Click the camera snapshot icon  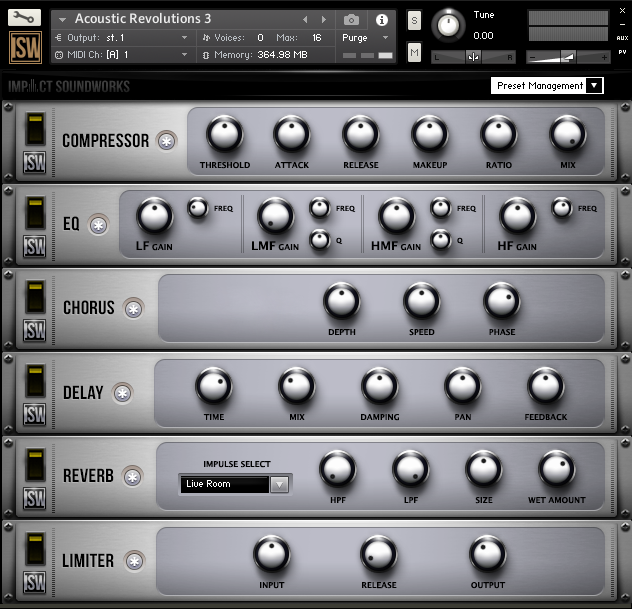click(351, 19)
